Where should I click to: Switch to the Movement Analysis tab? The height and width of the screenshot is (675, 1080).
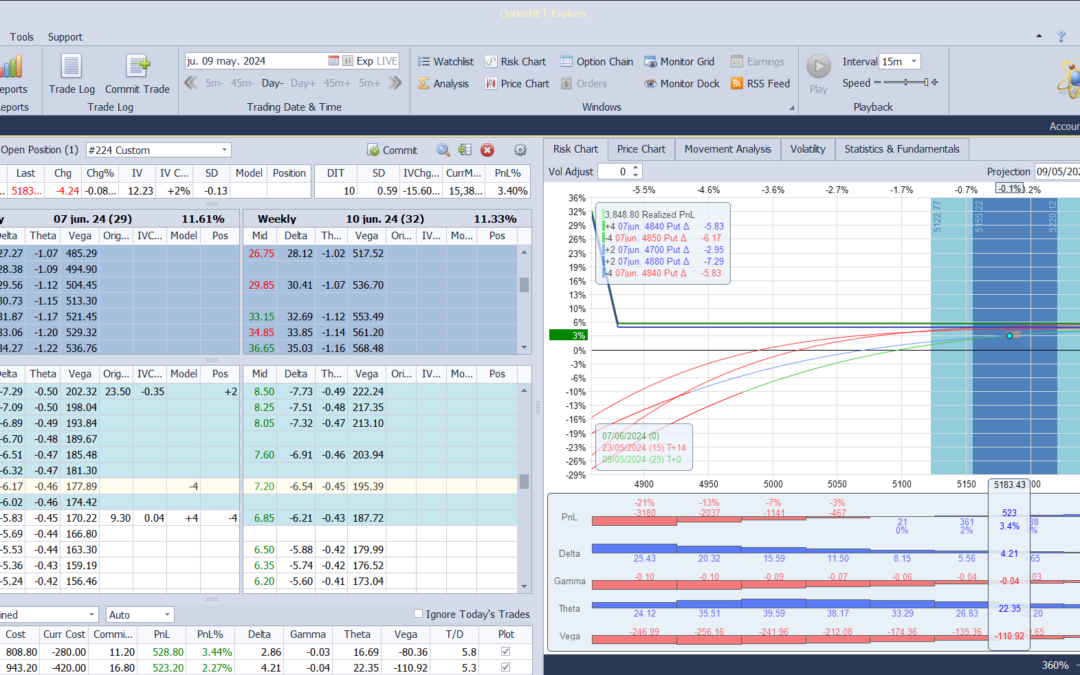click(x=727, y=149)
